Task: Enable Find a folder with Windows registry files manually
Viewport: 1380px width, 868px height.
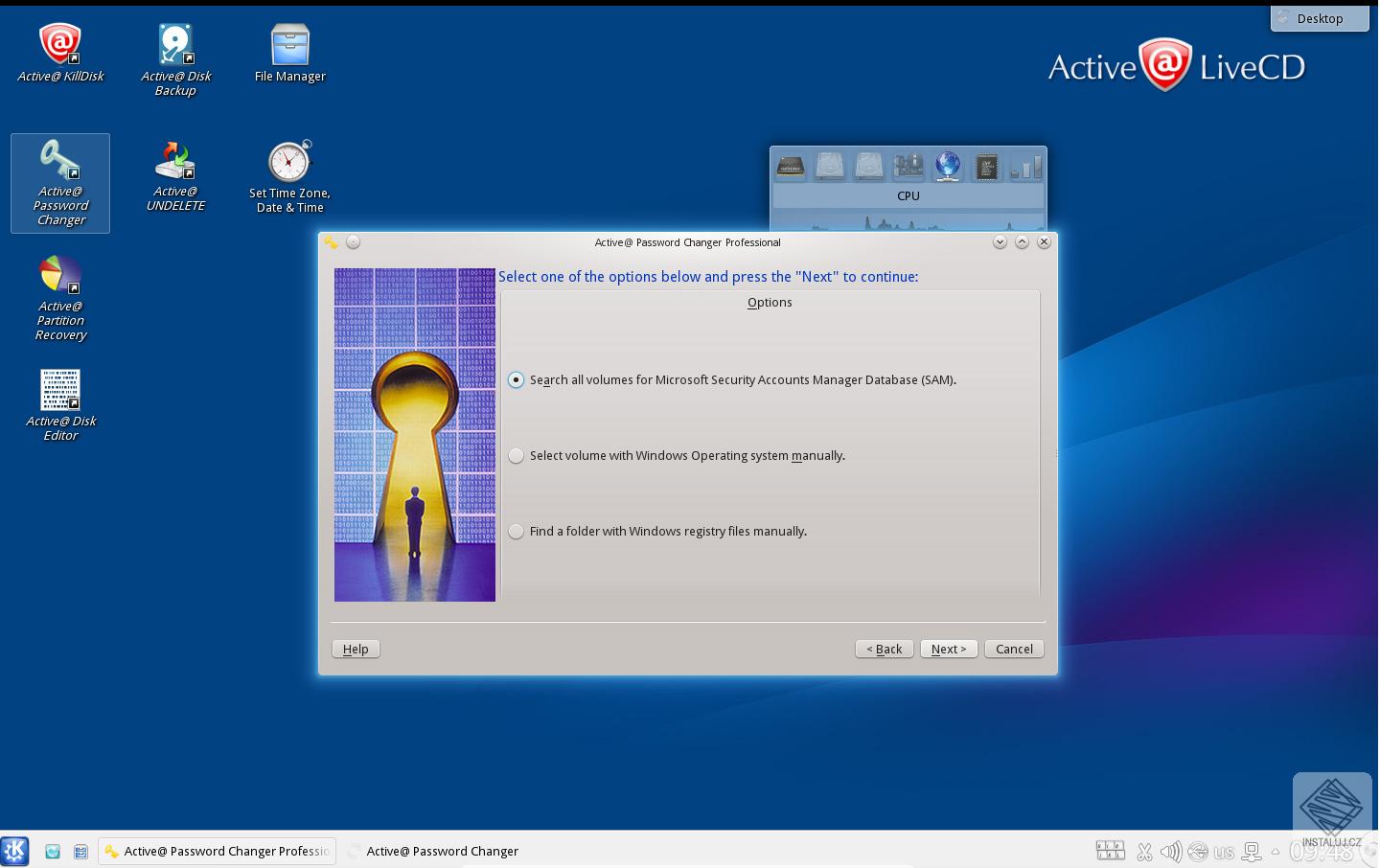Action: pos(516,531)
